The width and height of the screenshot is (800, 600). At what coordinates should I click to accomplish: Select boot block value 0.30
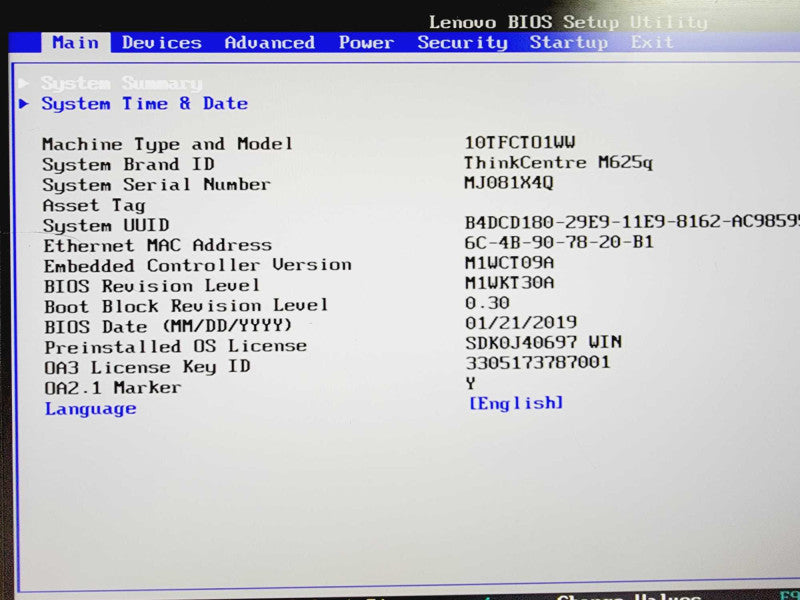tap(487, 303)
